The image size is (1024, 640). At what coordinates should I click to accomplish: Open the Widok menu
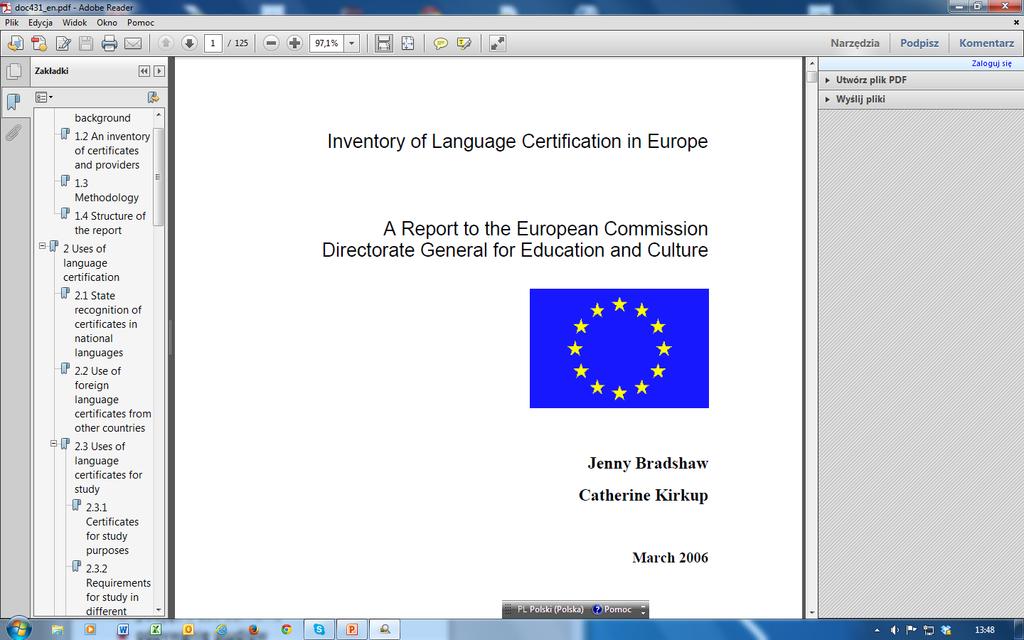coord(74,22)
